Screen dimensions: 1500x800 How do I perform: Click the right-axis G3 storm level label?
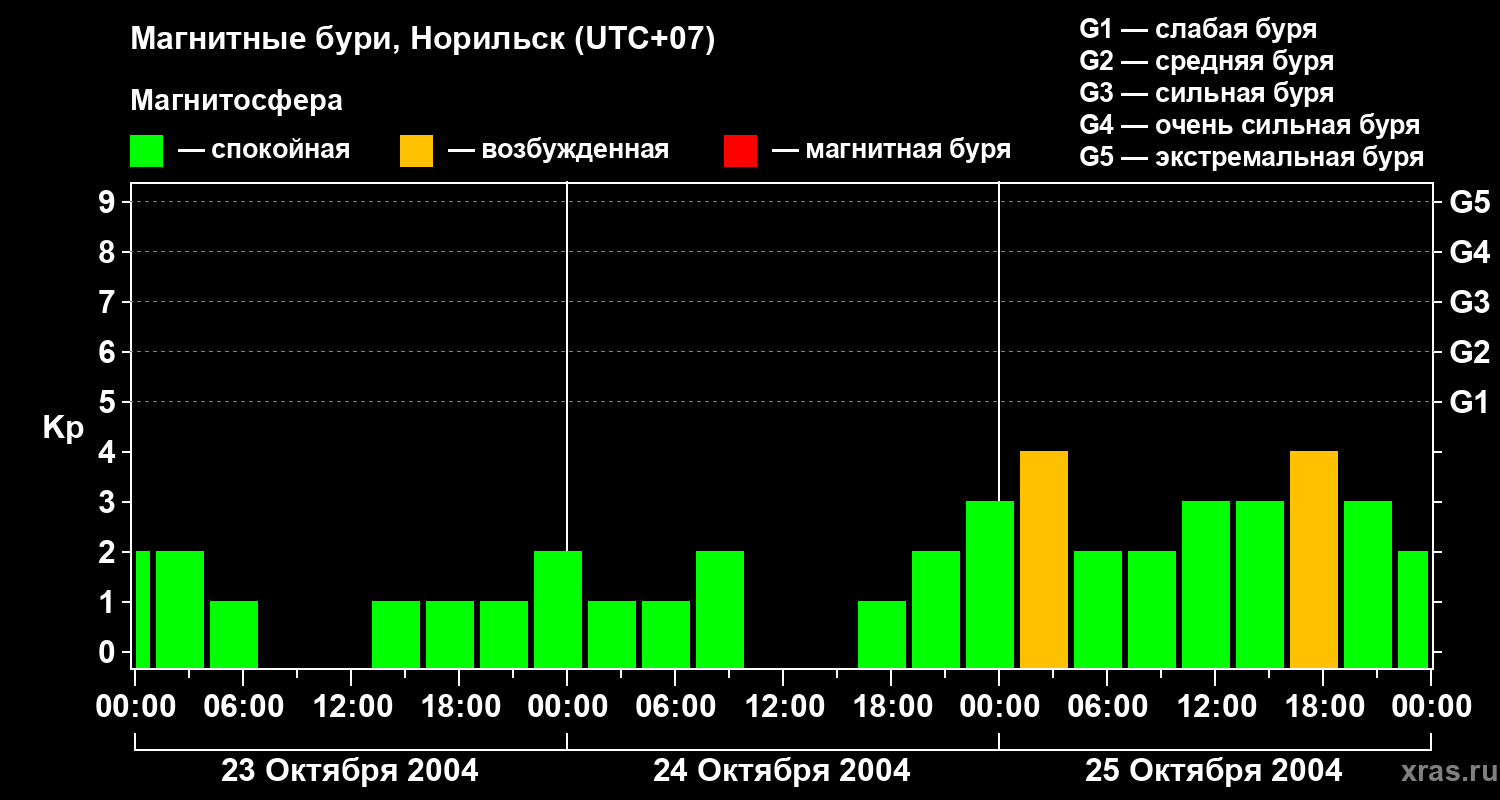coord(1469,302)
